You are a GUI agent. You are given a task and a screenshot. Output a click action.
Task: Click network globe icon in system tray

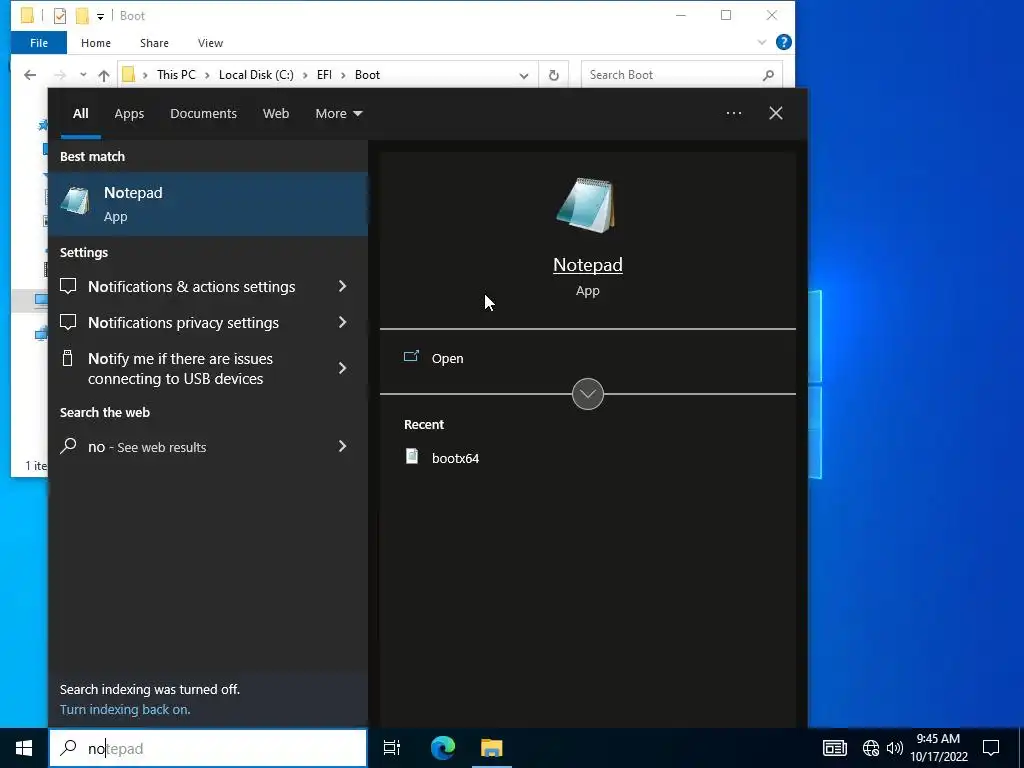pos(871,748)
